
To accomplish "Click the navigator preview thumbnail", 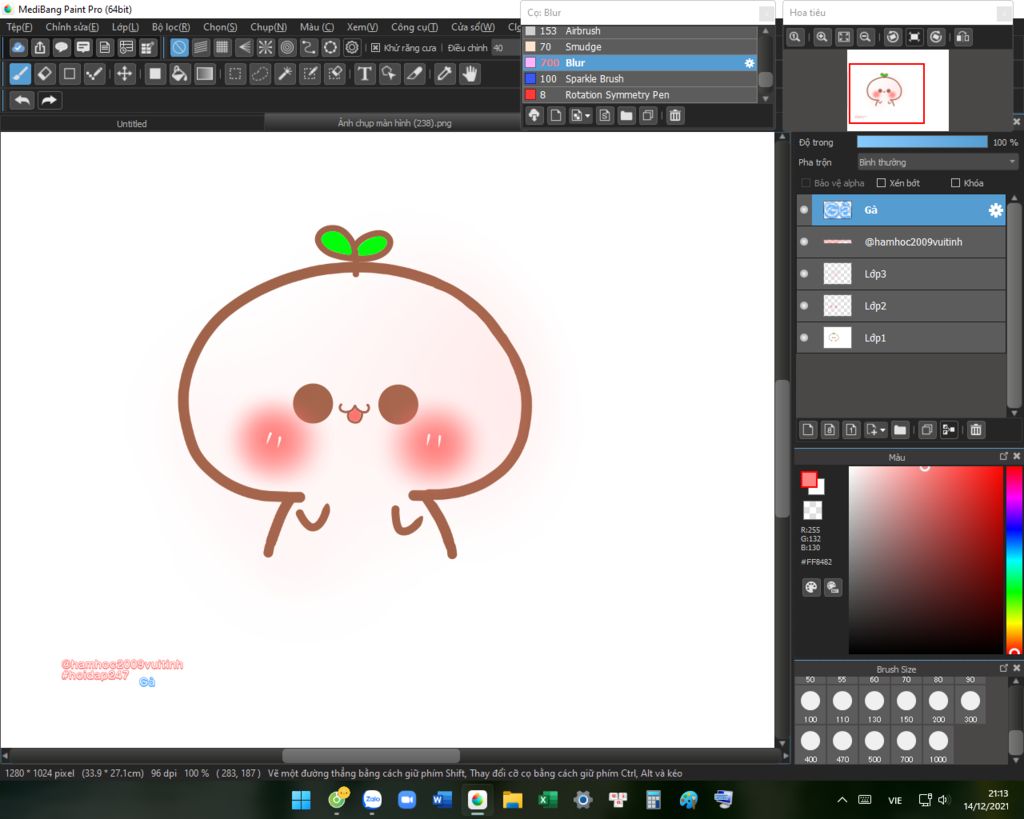I will [898, 90].
